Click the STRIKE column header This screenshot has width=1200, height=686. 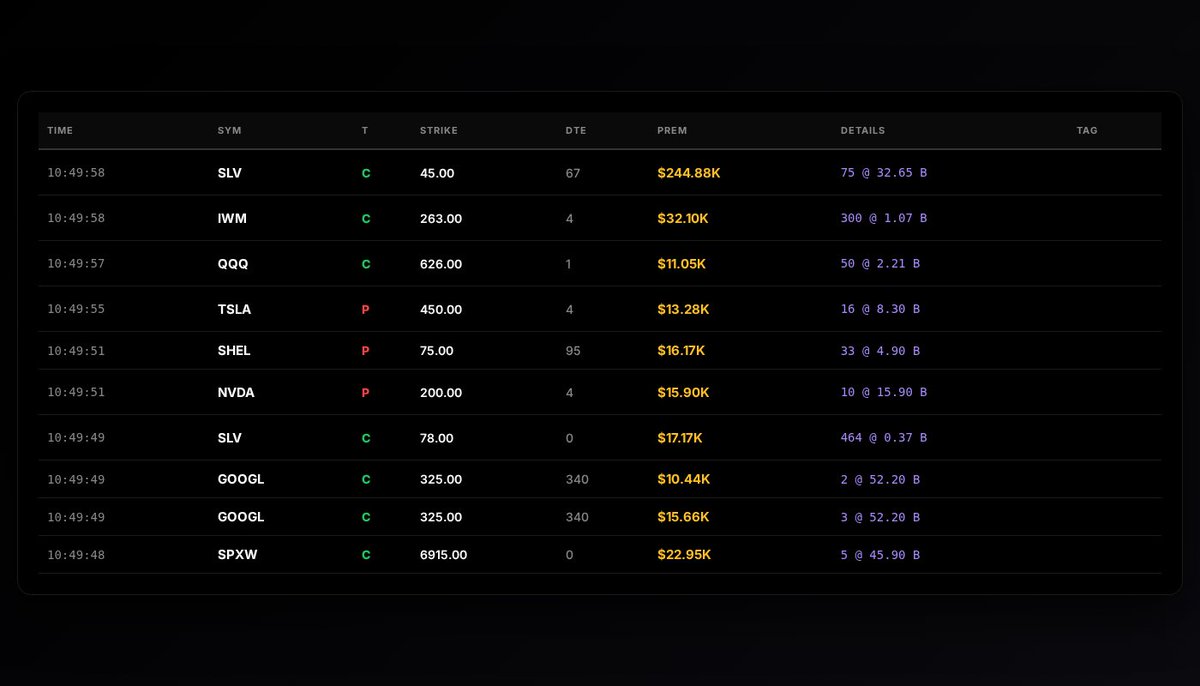tap(439, 131)
